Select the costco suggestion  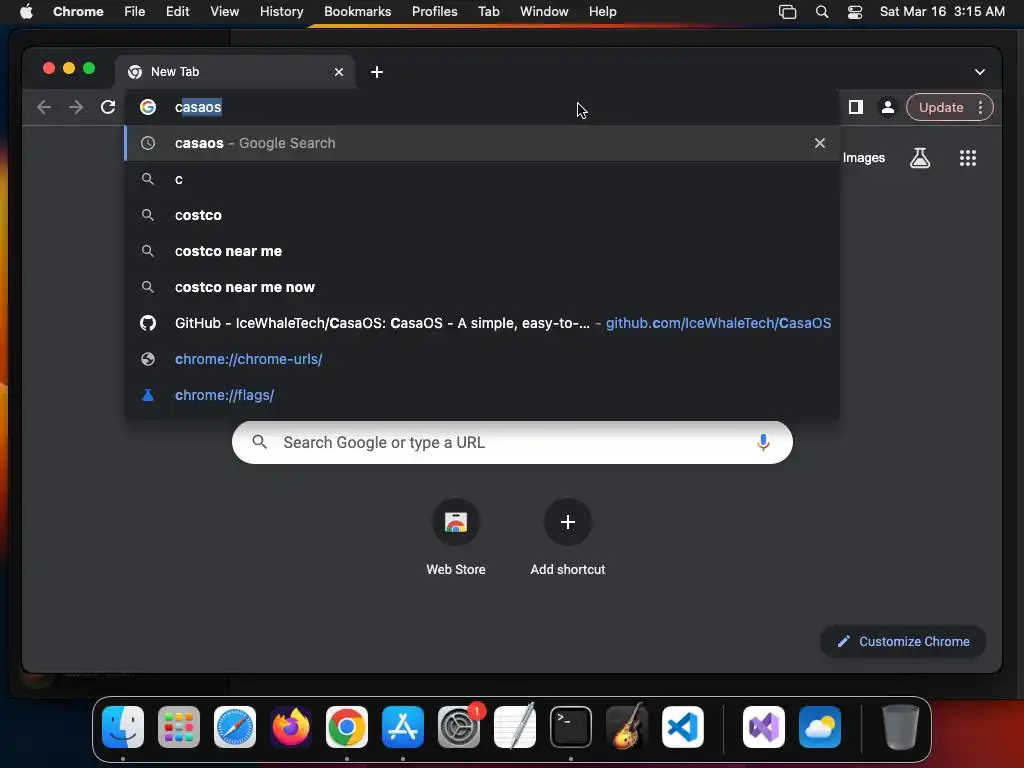pyautogui.click(x=482, y=215)
